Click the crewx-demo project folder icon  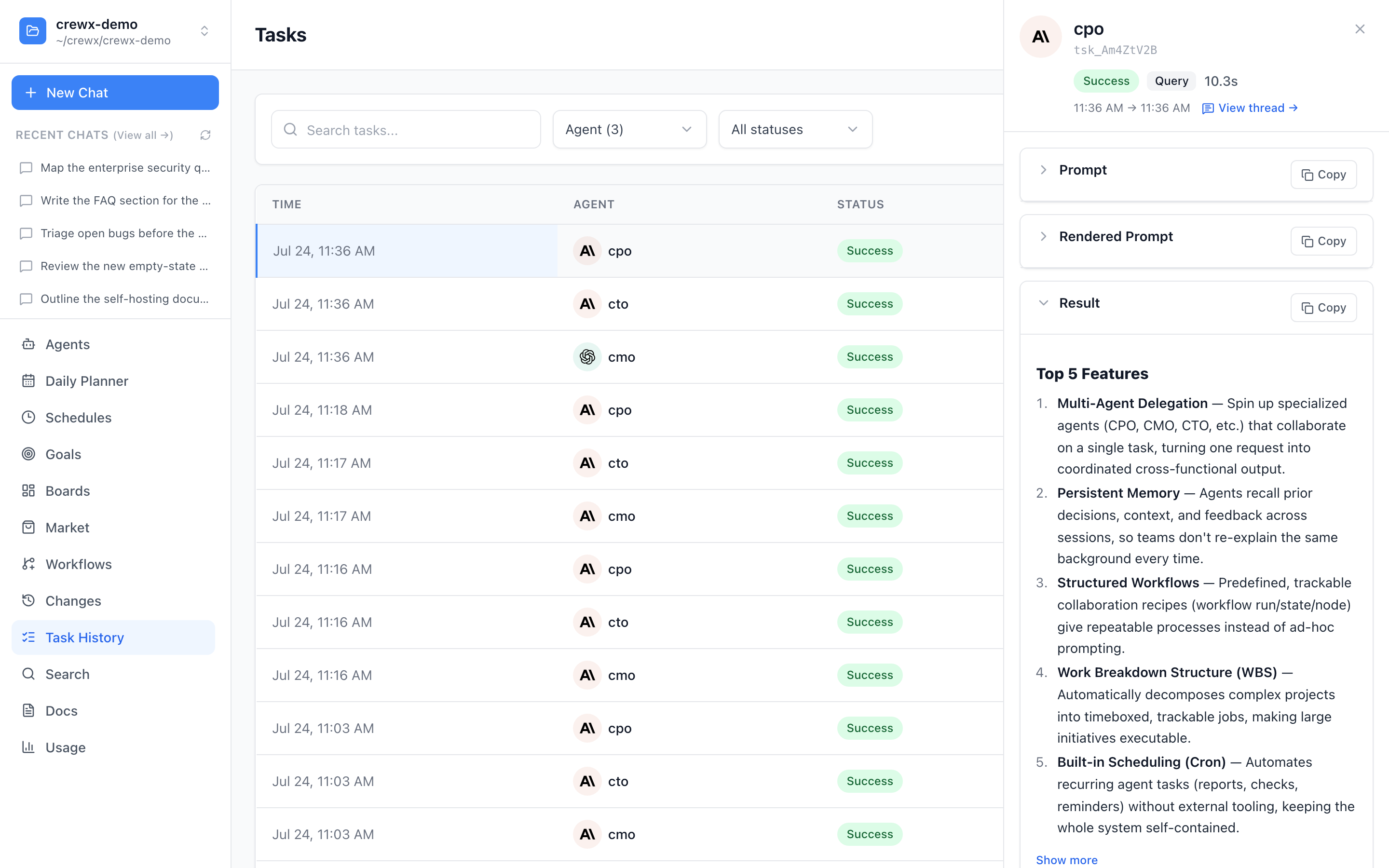(x=33, y=31)
